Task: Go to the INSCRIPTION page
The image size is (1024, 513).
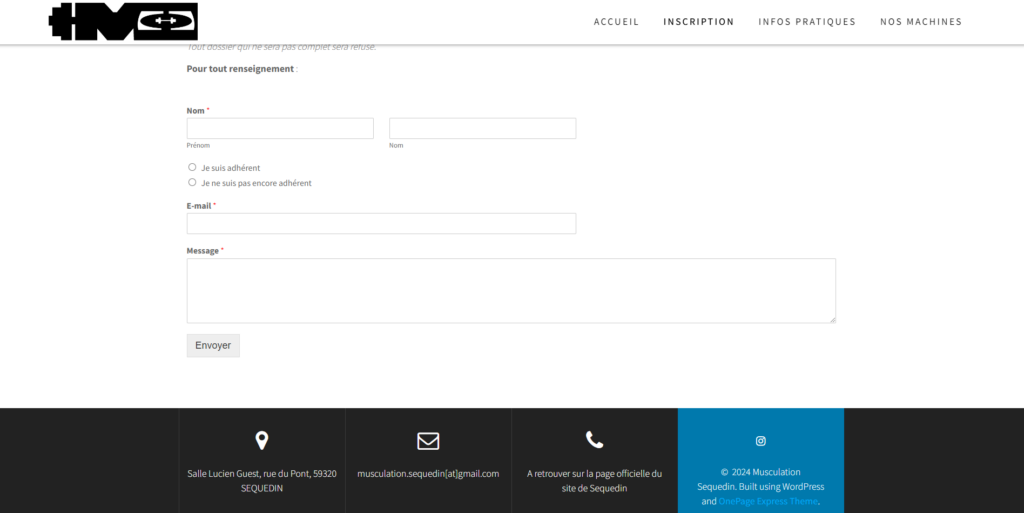Action: (x=699, y=22)
